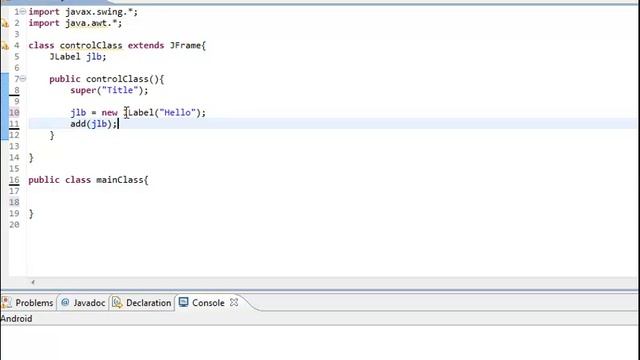Close the Console view with its X
Viewport: 640px width, 360px height.
click(234, 302)
